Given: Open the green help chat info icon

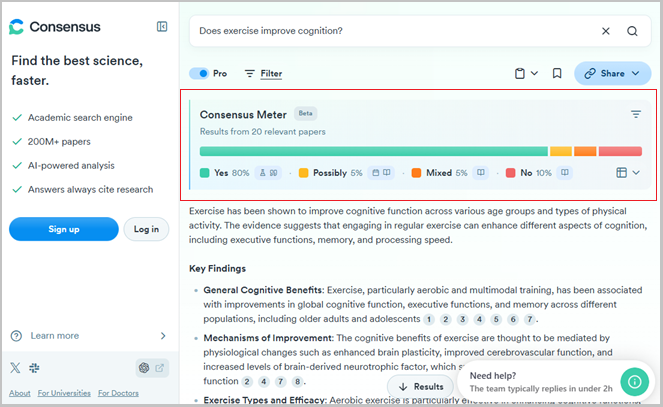Looking at the screenshot, I should [634, 382].
